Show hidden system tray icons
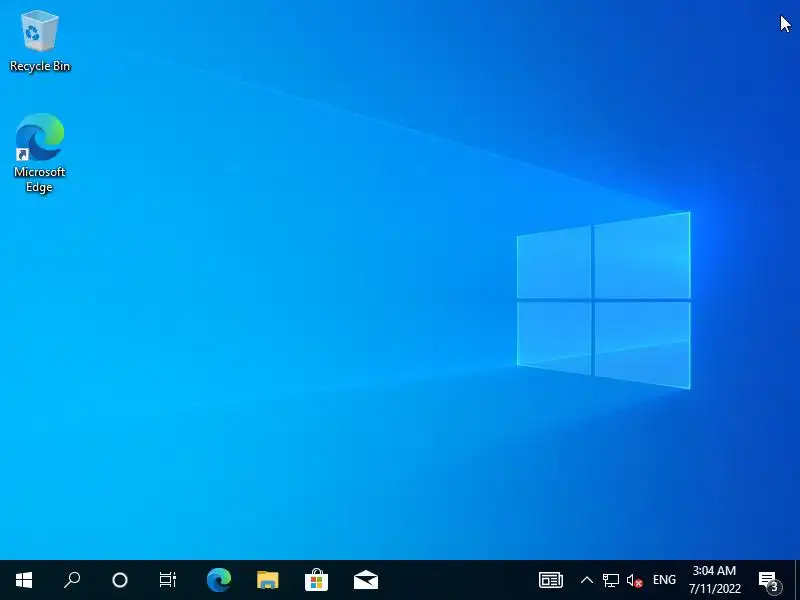Screen dimensions: 800x600 tap(587, 580)
